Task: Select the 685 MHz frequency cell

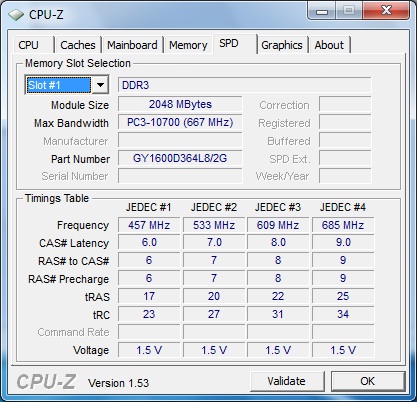Action: (x=343, y=225)
